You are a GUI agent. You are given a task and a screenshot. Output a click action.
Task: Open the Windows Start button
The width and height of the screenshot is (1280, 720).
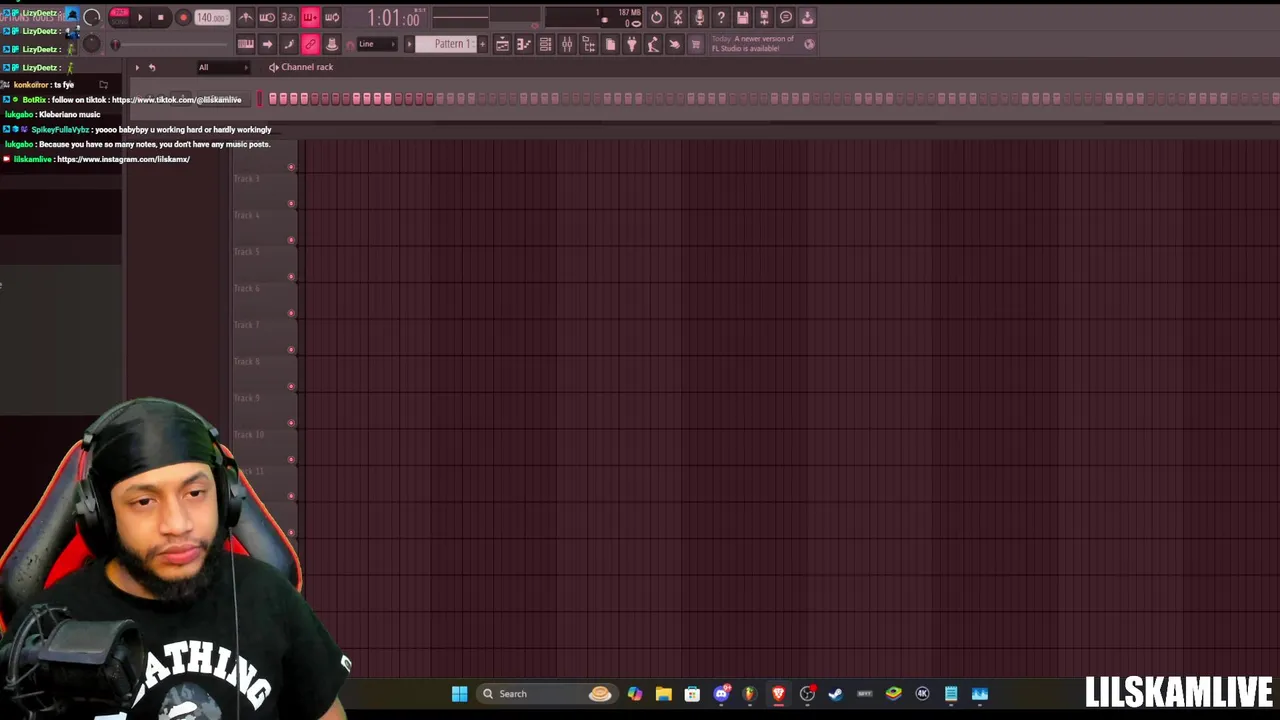pyautogui.click(x=459, y=693)
